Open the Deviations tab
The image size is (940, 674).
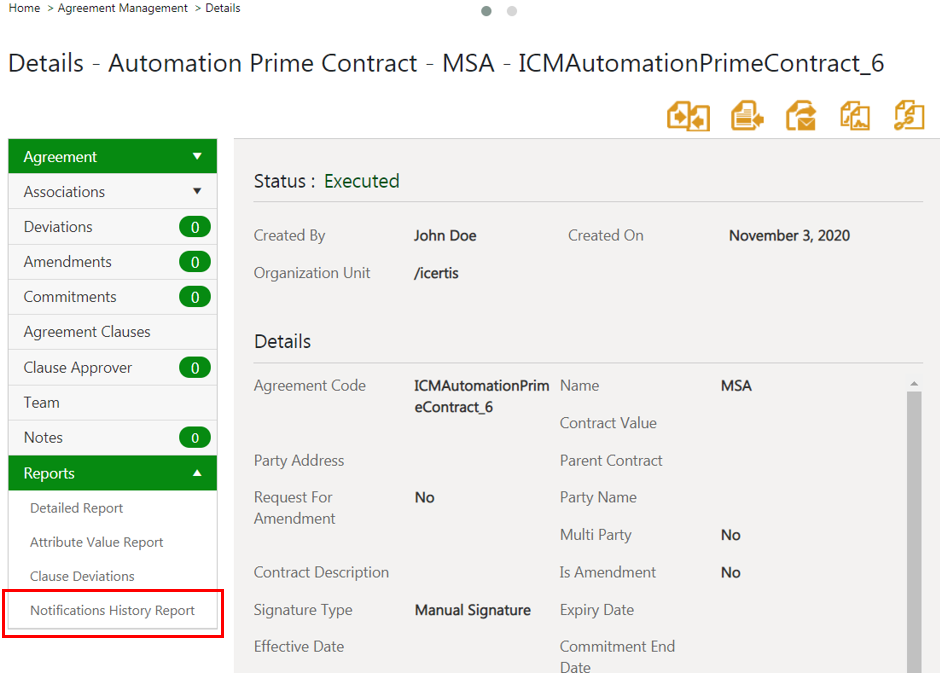(113, 227)
